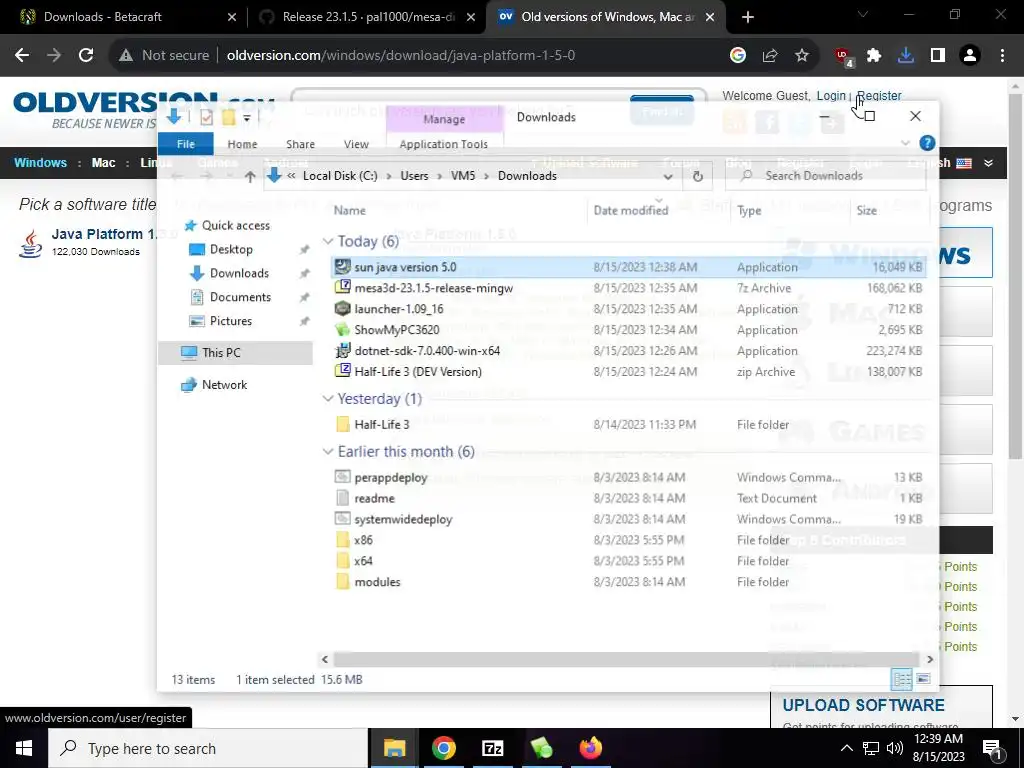1024x768 pixels.
Task: Sort by Name column header
Action: point(349,210)
